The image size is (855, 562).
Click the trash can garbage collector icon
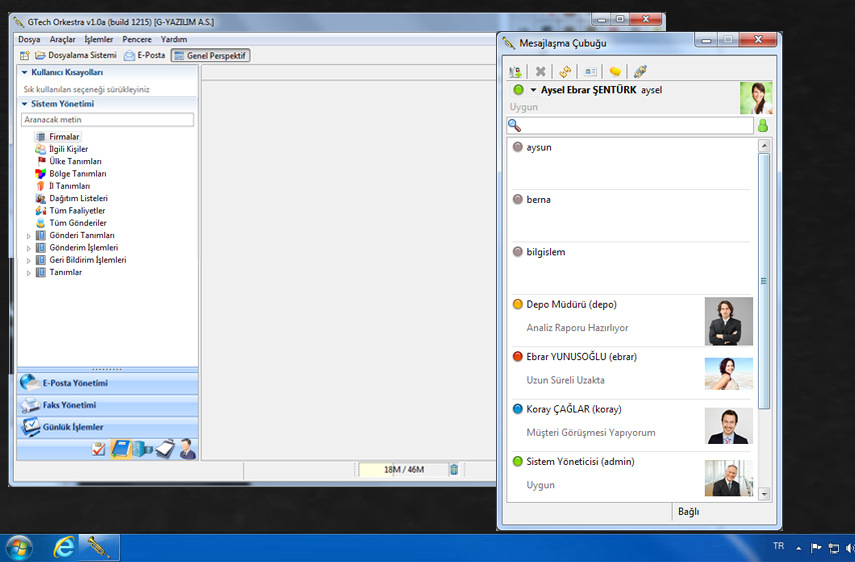453,469
